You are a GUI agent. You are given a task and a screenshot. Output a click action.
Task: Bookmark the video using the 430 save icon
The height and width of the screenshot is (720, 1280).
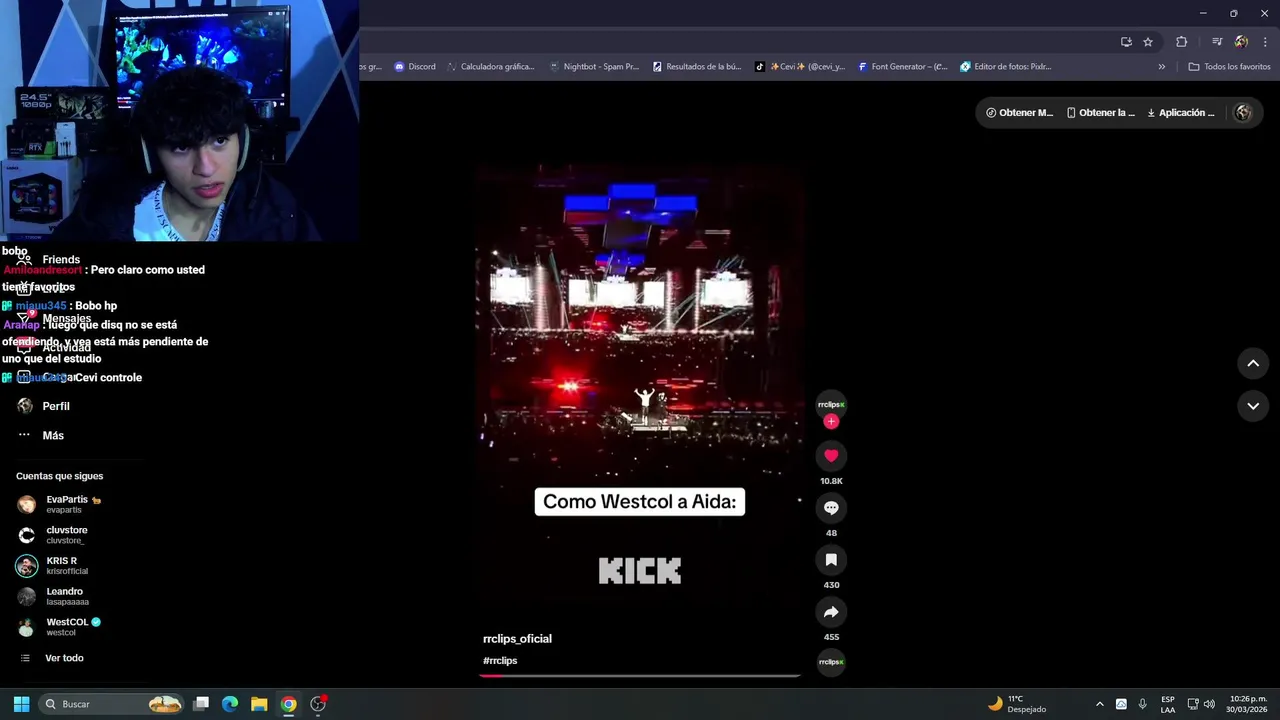pos(831,560)
